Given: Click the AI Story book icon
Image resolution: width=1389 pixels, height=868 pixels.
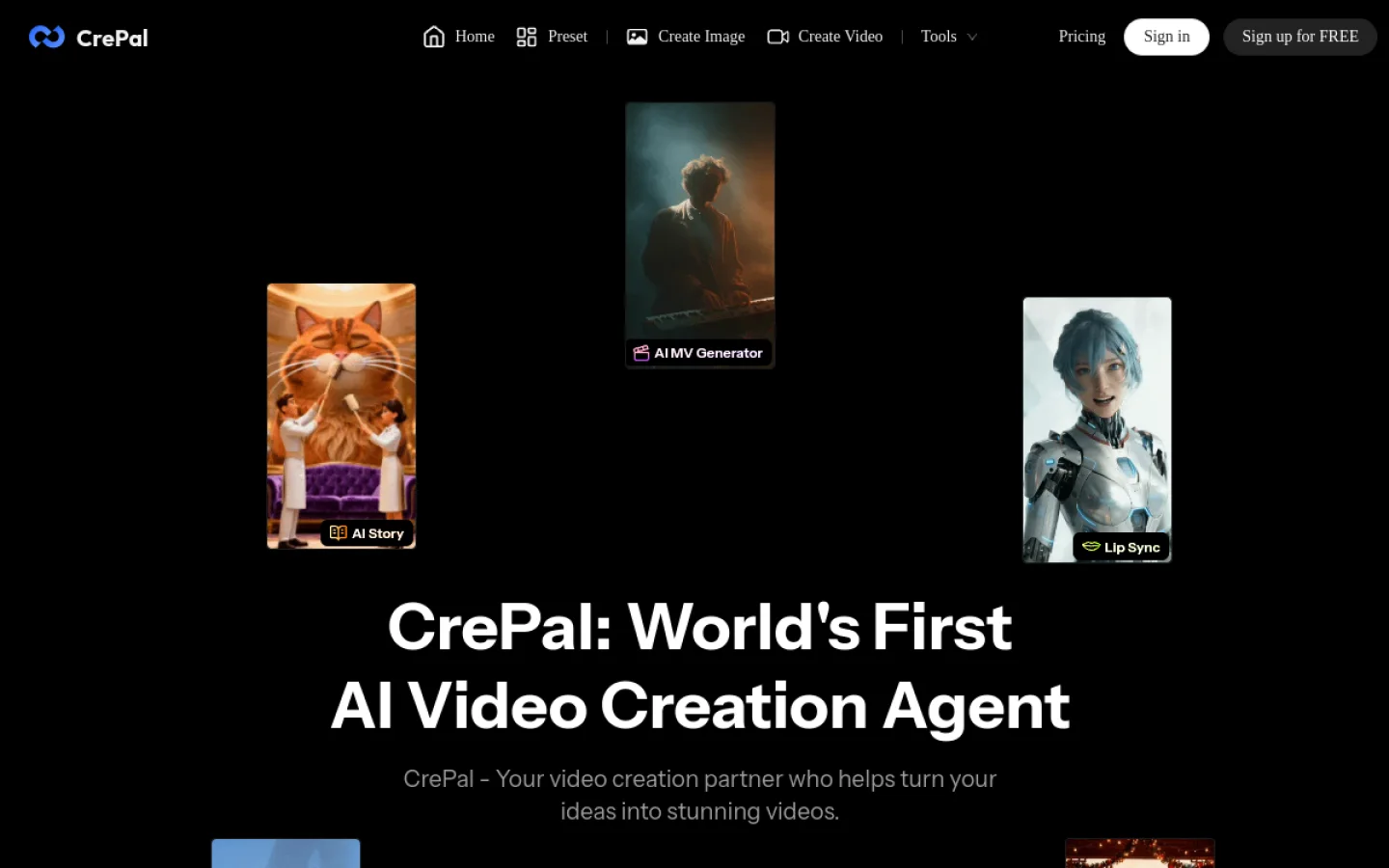Looking at the screenshot, I should pyautogui.click(x=338, y=532).
